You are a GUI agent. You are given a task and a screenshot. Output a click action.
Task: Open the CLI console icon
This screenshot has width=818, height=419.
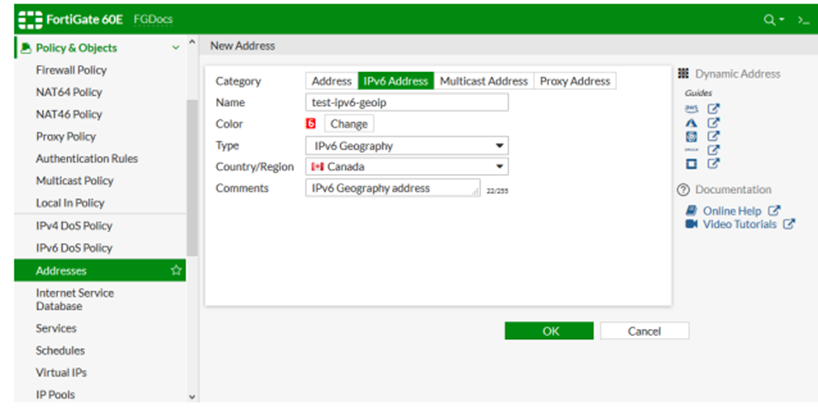pyautogui.click(x=803, y=19)
